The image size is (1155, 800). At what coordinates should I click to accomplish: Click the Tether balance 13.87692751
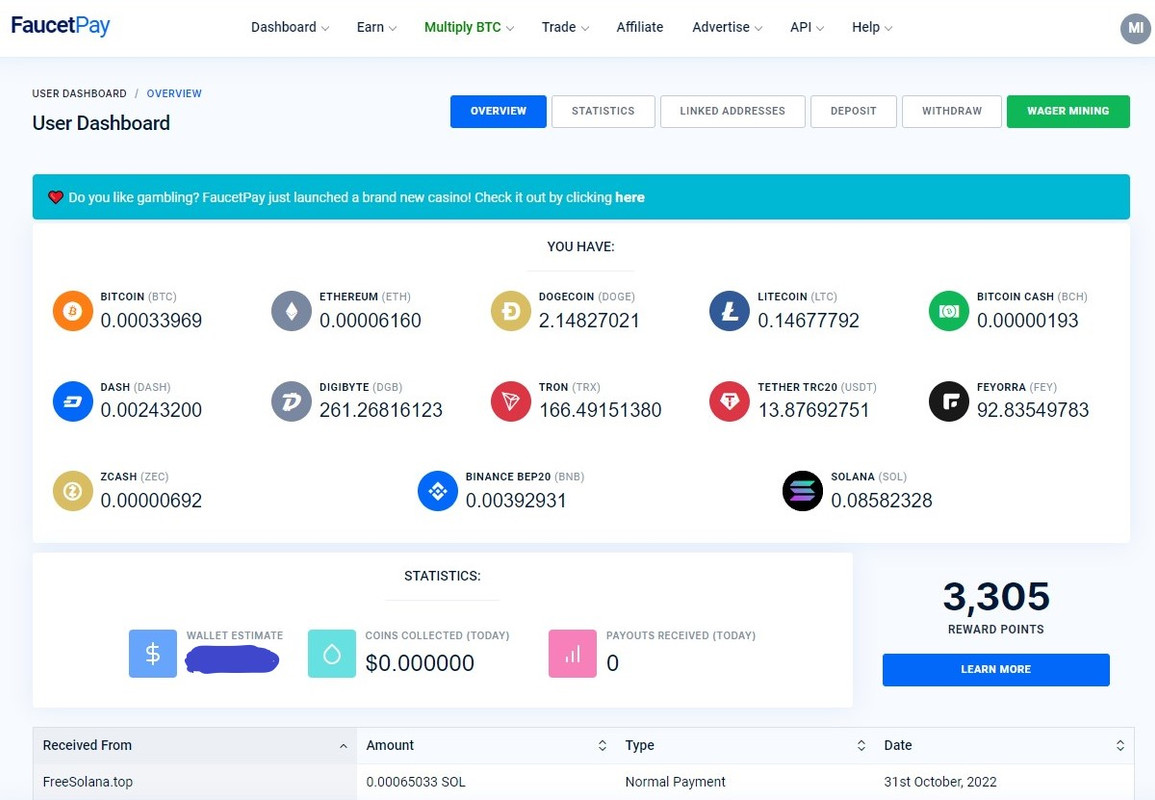tap(814, 410)
